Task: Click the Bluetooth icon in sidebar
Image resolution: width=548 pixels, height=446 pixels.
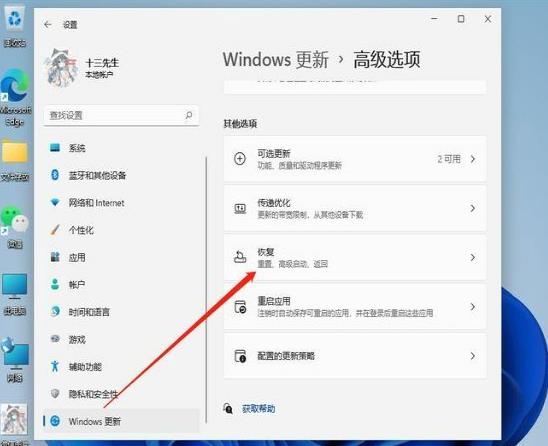Action: coord(55,175)
